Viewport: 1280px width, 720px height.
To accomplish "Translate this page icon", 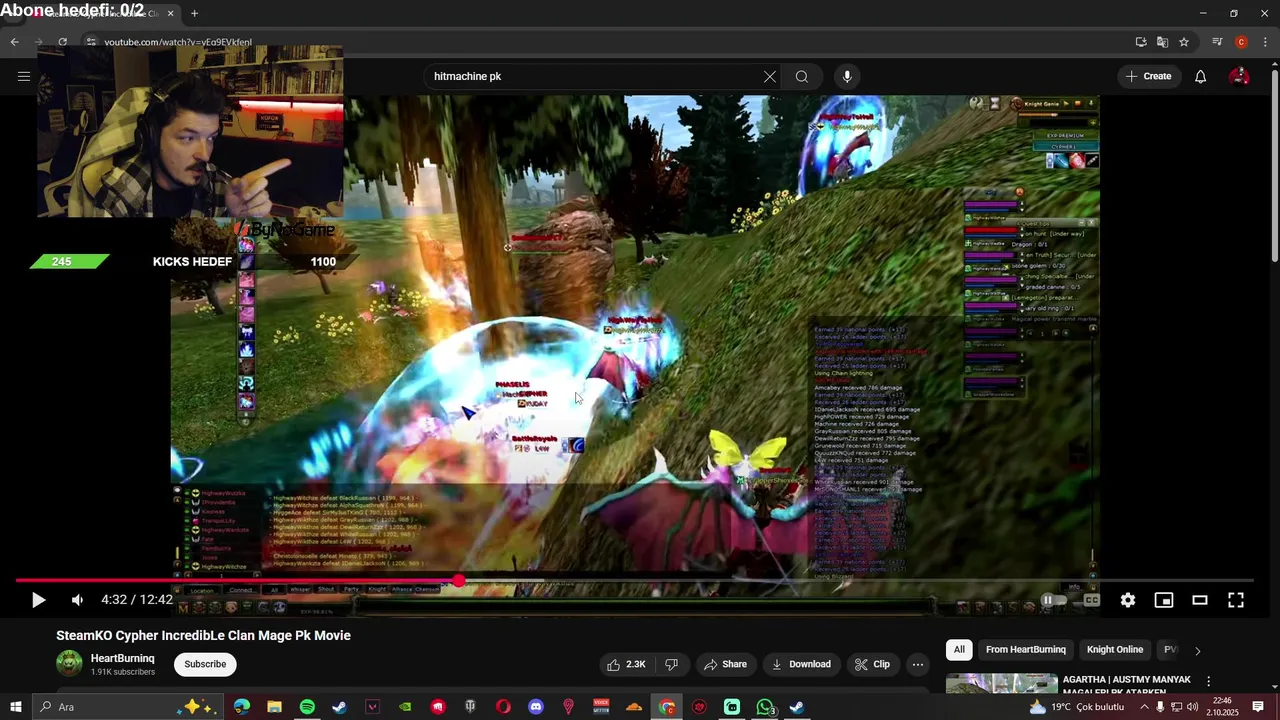I will [x=1162, y=42].
